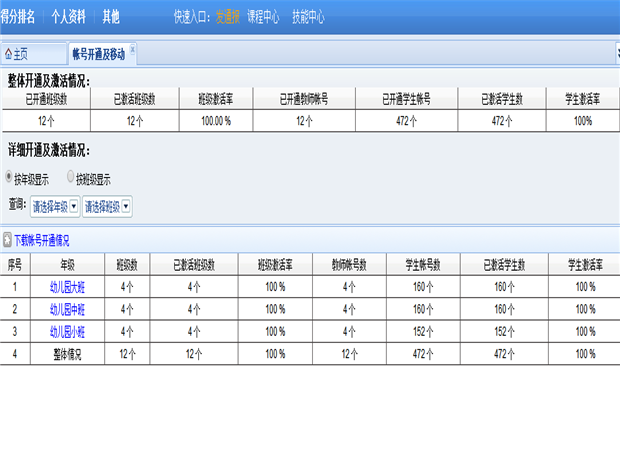The image size is (620, 465).
Task: Click the 发通知 quick link
Action: (x=227, y=17)
